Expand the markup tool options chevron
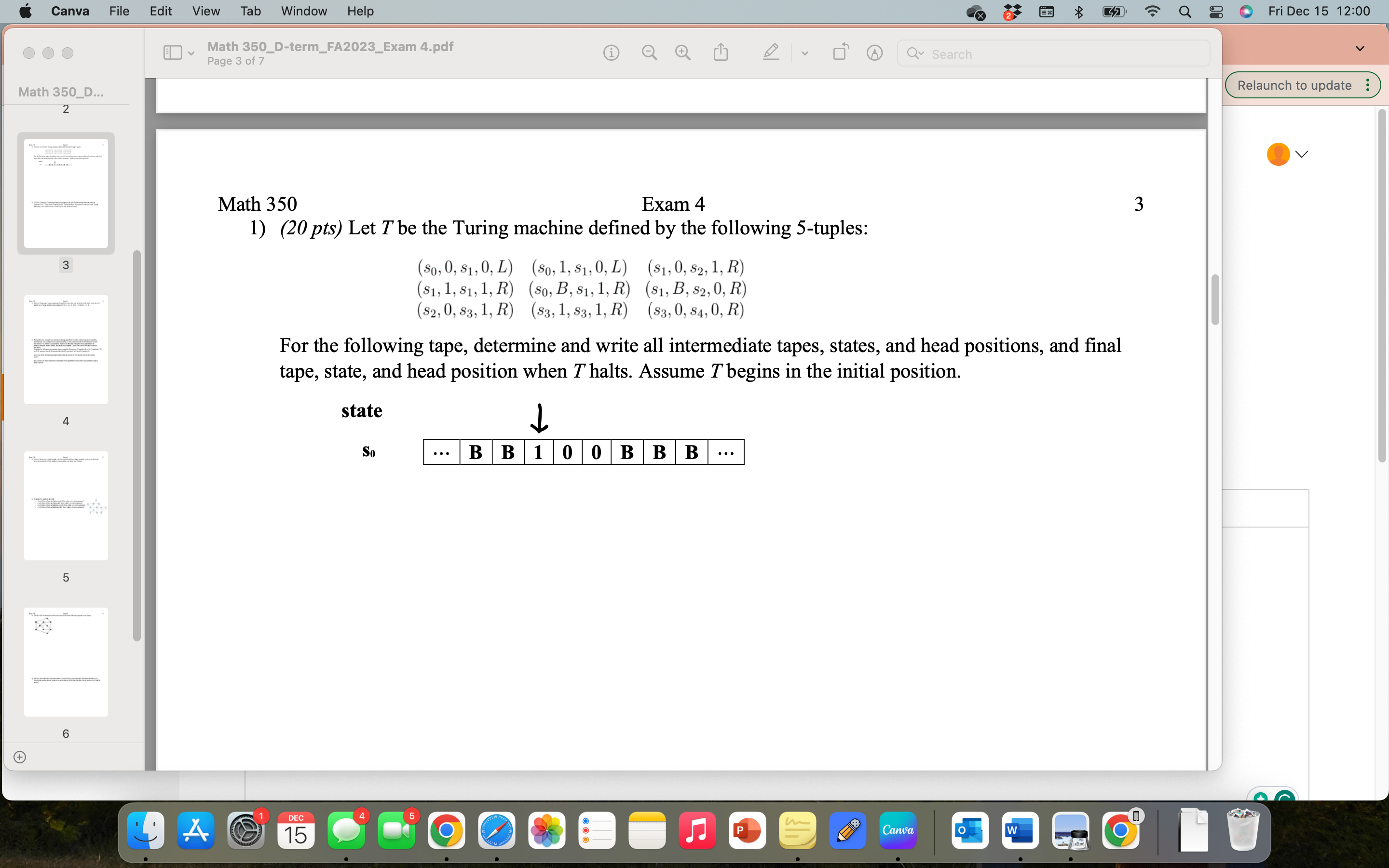The height and width of the screenshot is (868, 1389). click(804, 53)
